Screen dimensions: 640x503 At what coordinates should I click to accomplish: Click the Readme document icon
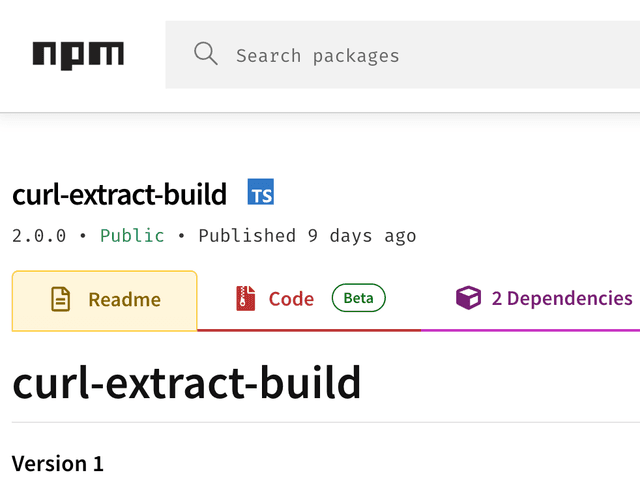point(62,299)
